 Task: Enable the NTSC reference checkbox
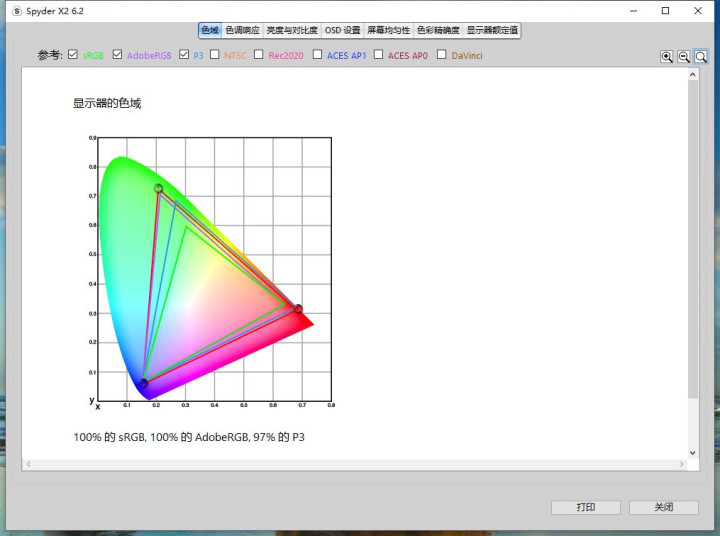pyautogui.click(x=215, y=55)
